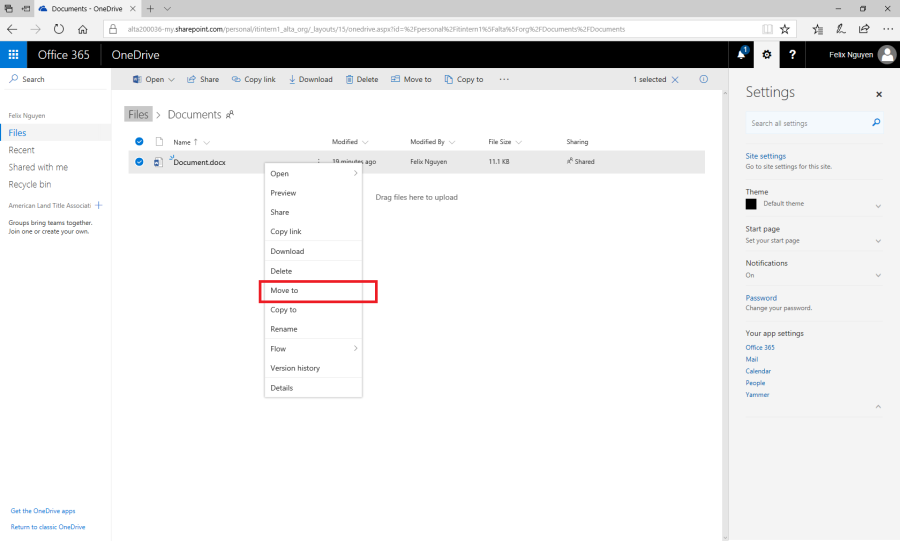Viewport: 900px width, 541px height.
Task: Choose Move to in context menu
Action: 313,290
